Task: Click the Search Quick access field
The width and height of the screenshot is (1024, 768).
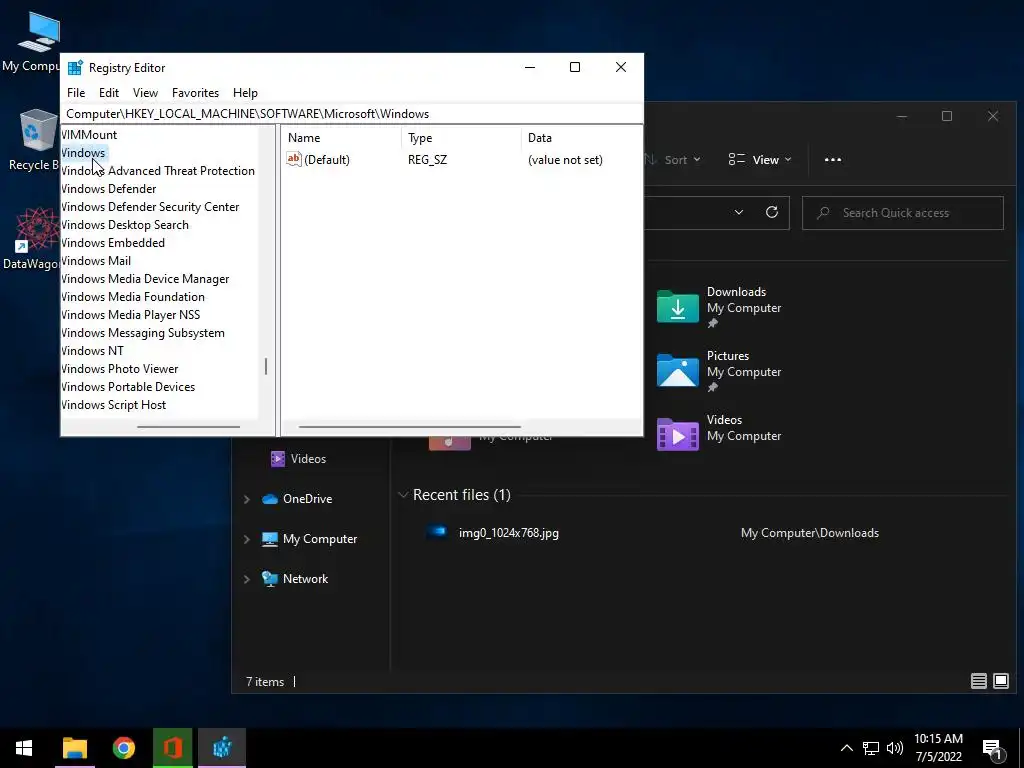Action: [903, 213]
